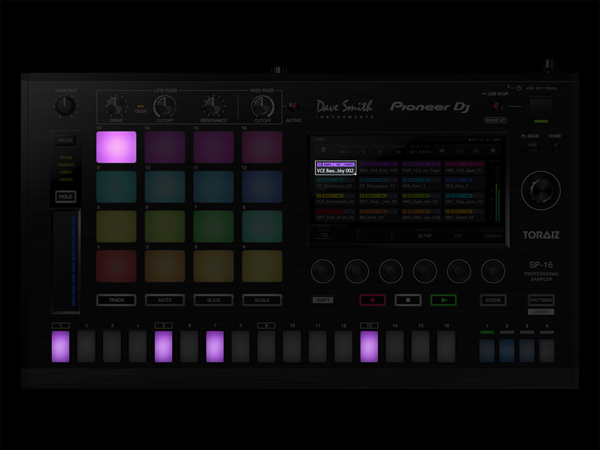
Task: Select track ZT_Percussion_07 on the touchscreen
Action: [x=336, y=183]
